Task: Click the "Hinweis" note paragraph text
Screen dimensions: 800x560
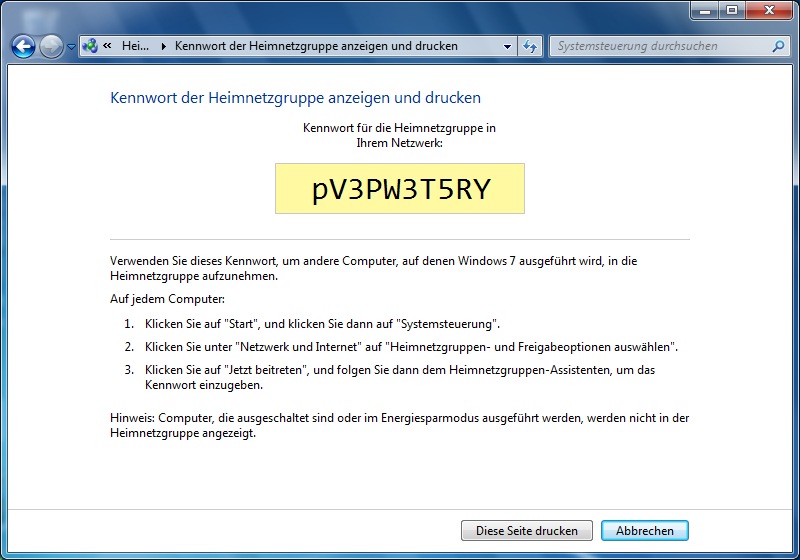Action: pos(400,426)
